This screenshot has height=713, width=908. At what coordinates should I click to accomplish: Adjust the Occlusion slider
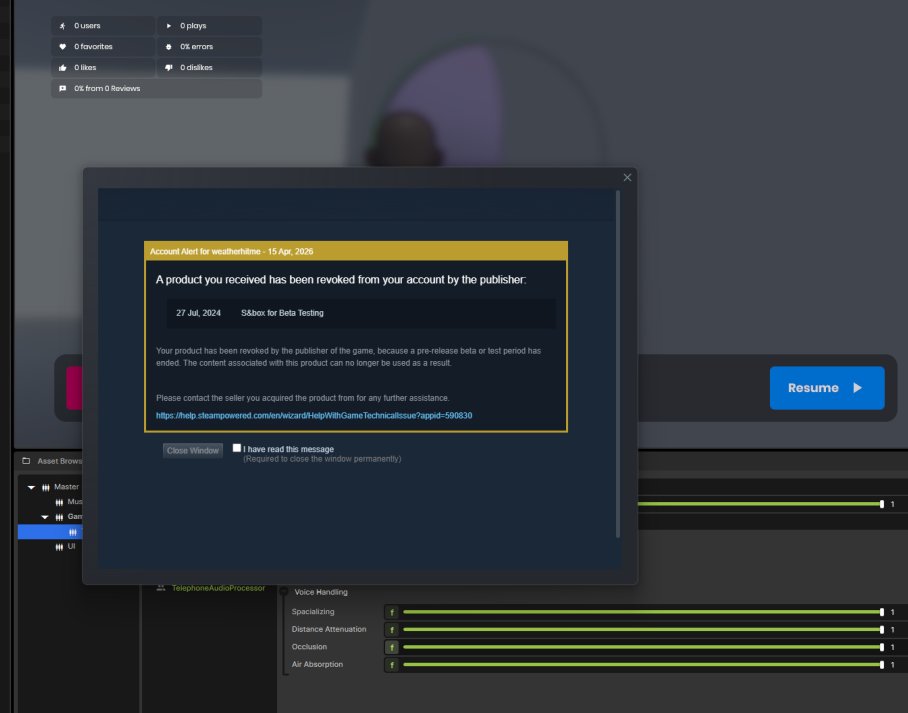coord(643,647)
